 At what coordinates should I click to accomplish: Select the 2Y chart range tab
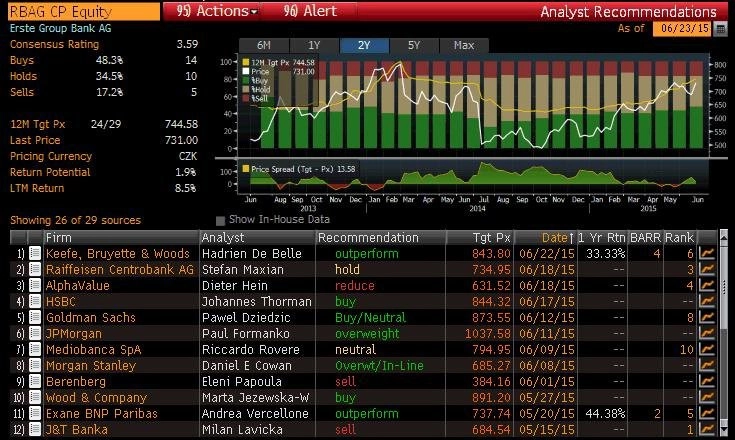point(364,45)
